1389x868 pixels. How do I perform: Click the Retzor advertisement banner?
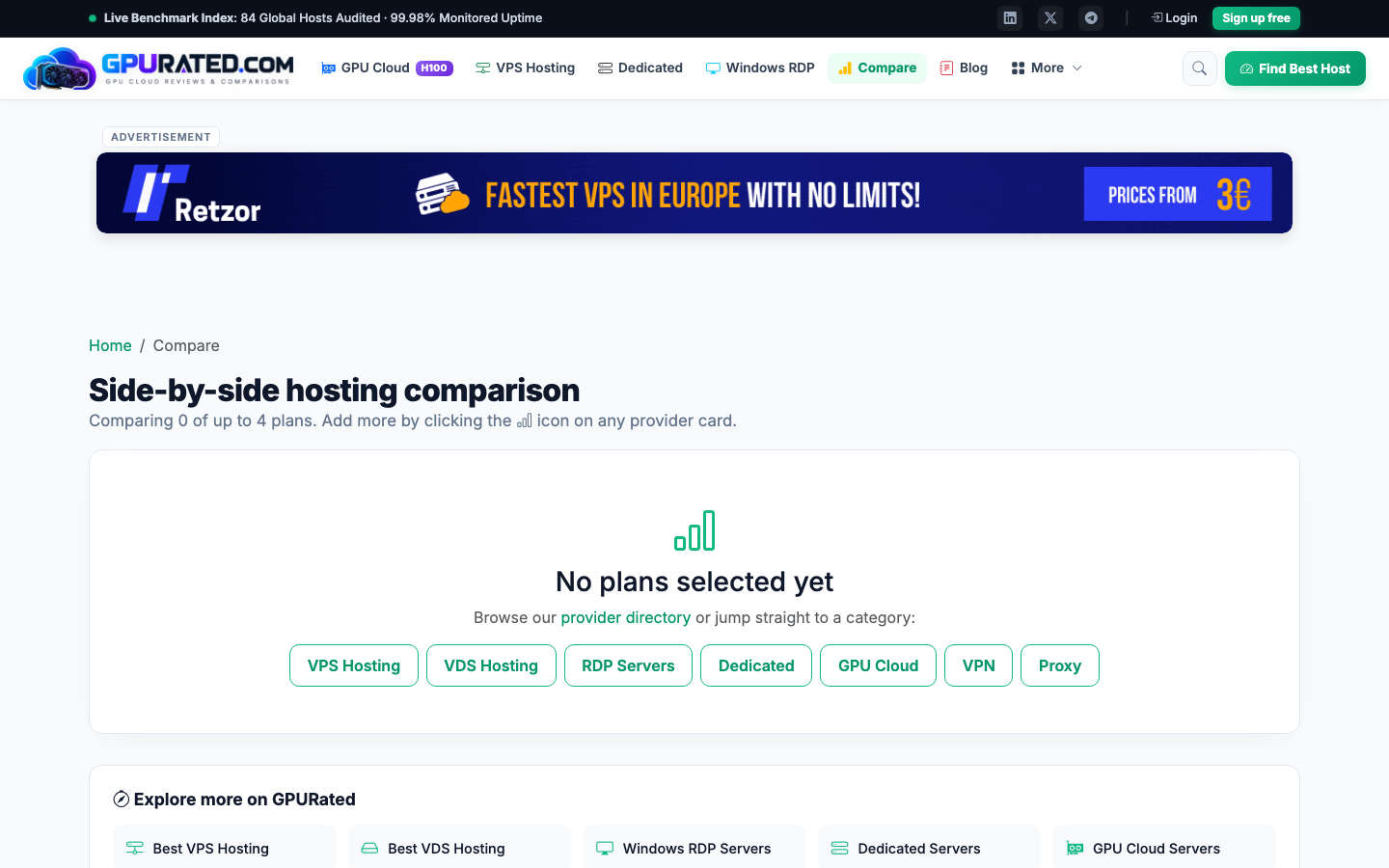pos(694,193)
